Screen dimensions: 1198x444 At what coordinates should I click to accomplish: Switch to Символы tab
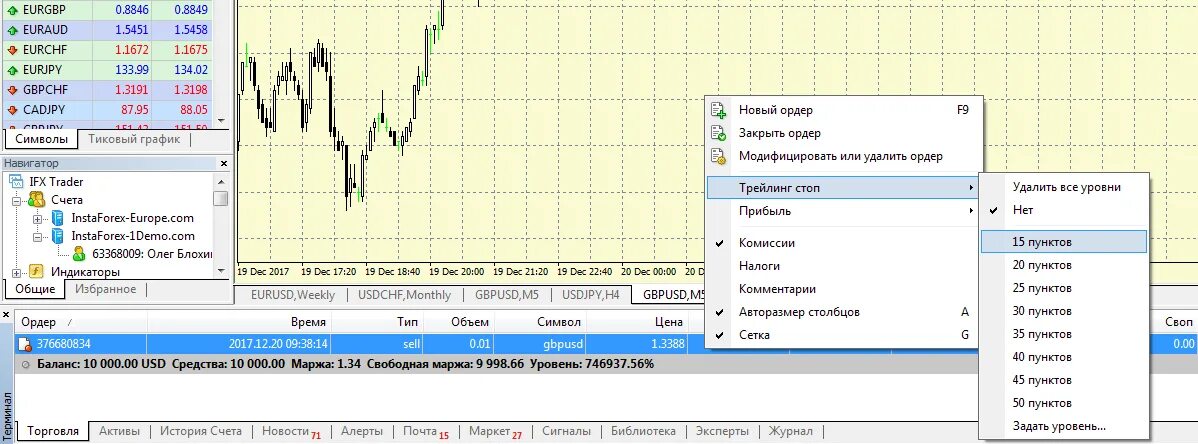click(x=41, y=139)
